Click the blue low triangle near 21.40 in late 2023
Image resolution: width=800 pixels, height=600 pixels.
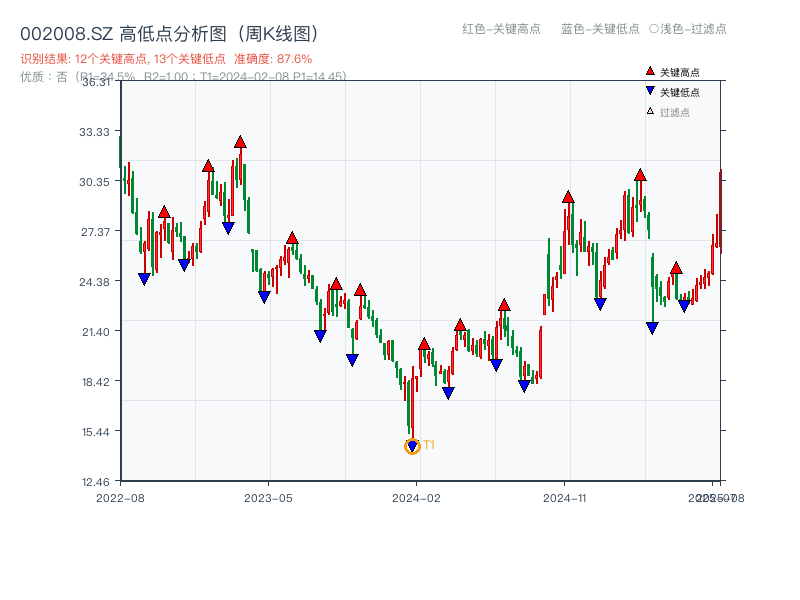320,336
